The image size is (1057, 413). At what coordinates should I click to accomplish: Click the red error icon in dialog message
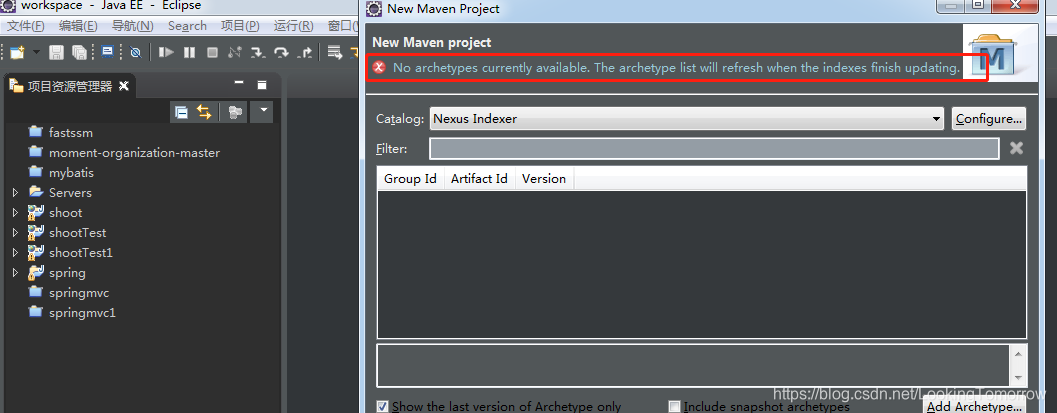pyautogui.click(x=380, y=67)
